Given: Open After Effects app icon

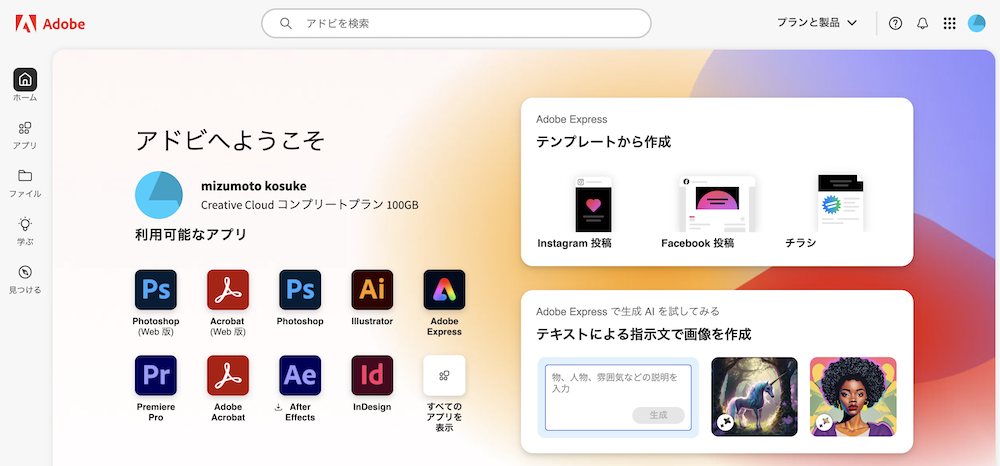Looking at the screenshot, I should (300, 376).
